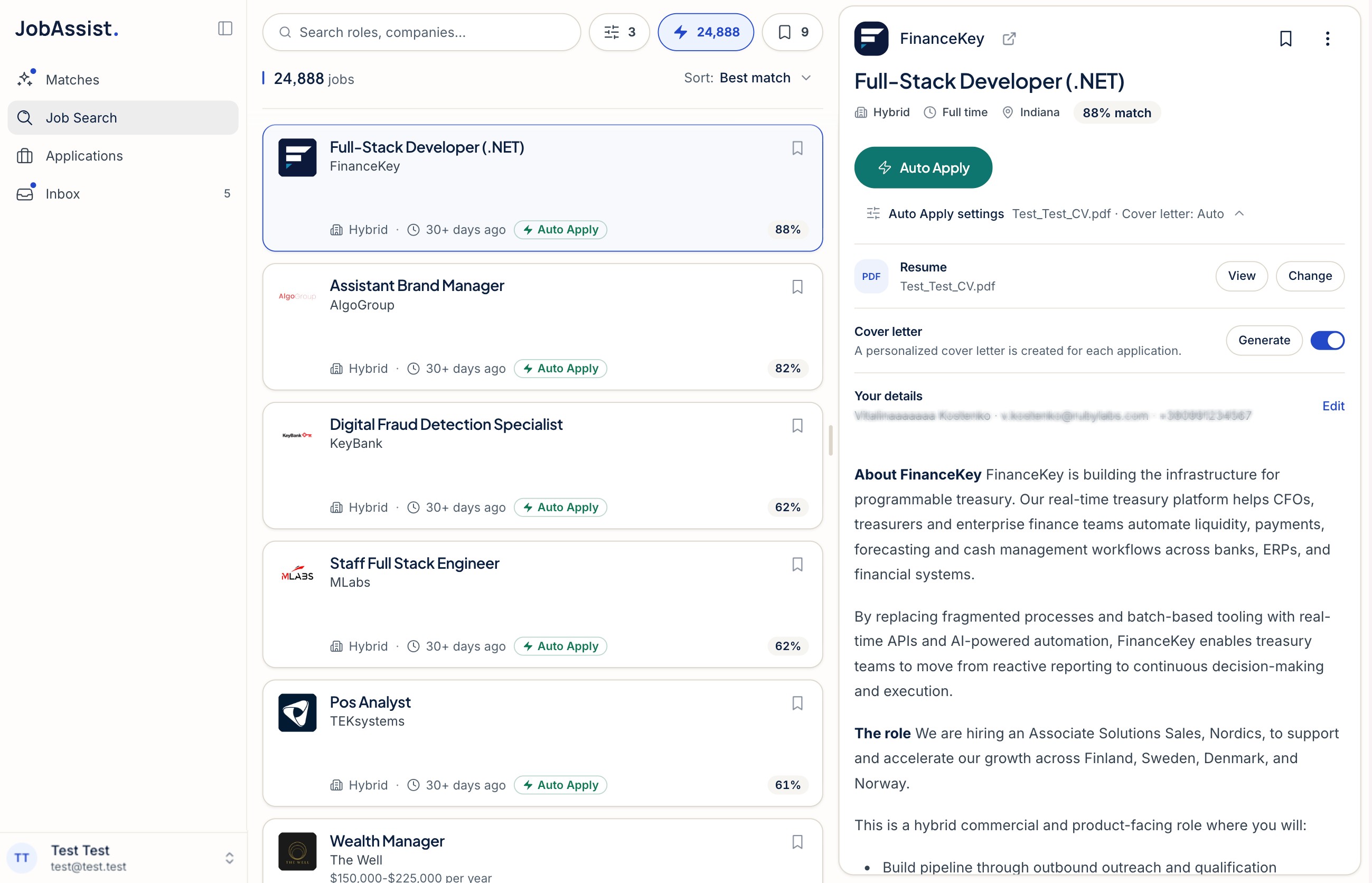Open the Digital Fraud Detection Specialist title
Screen dimensions: 1372x883
click(x=446, y=424)
